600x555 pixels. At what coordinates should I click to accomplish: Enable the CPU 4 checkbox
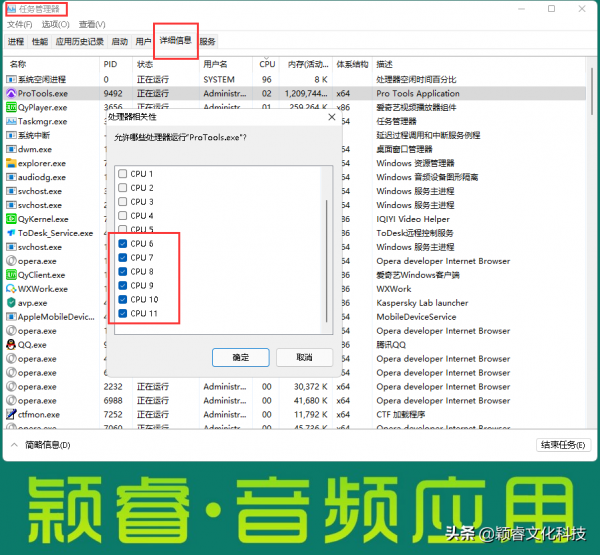pyautogui.click(x=122, y=215)
